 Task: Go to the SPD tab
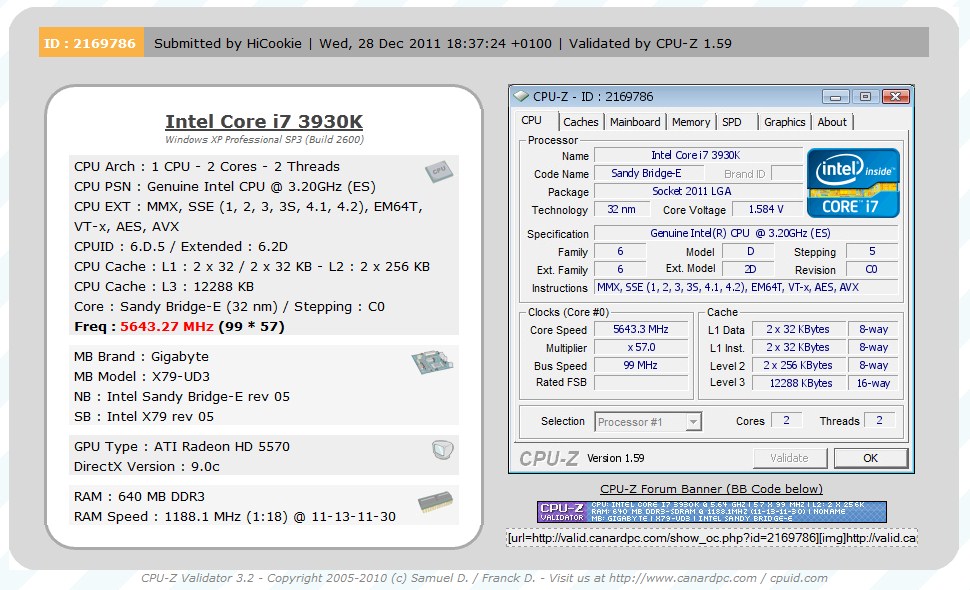[x=732, y=122]
